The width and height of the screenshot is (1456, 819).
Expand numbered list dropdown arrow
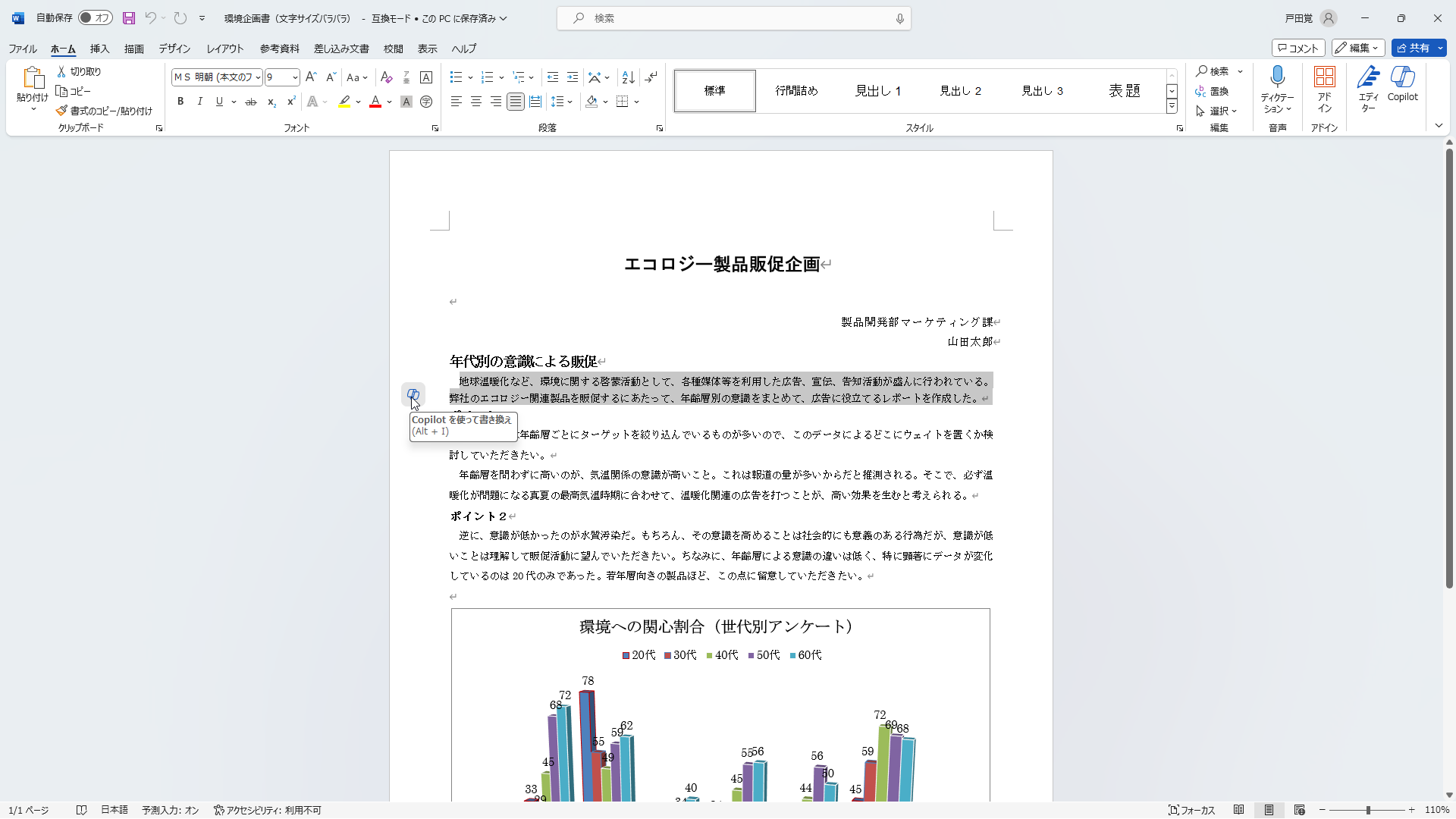click(x=501, y=77)
